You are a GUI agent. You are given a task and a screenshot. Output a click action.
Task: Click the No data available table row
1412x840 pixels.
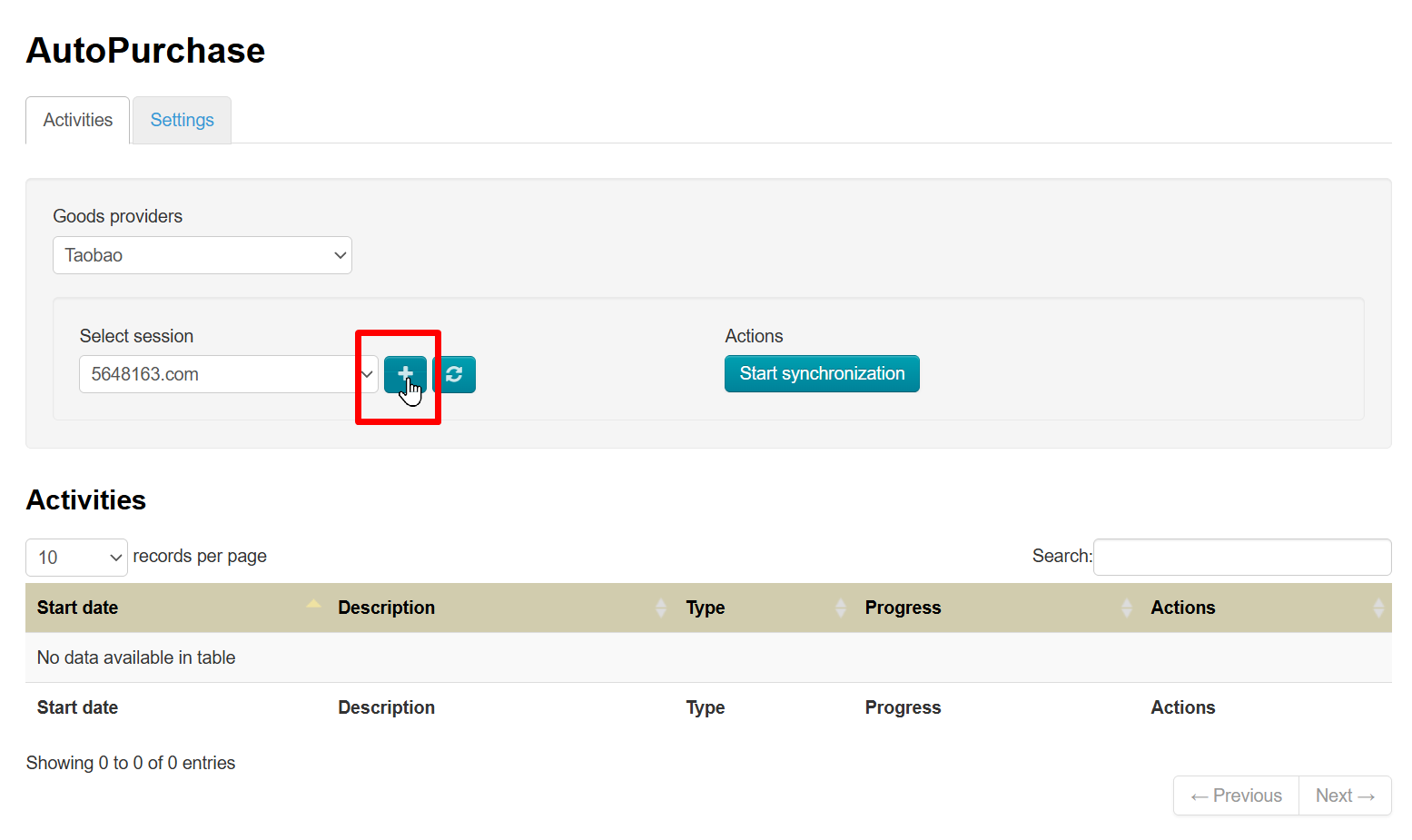point(136,657)
